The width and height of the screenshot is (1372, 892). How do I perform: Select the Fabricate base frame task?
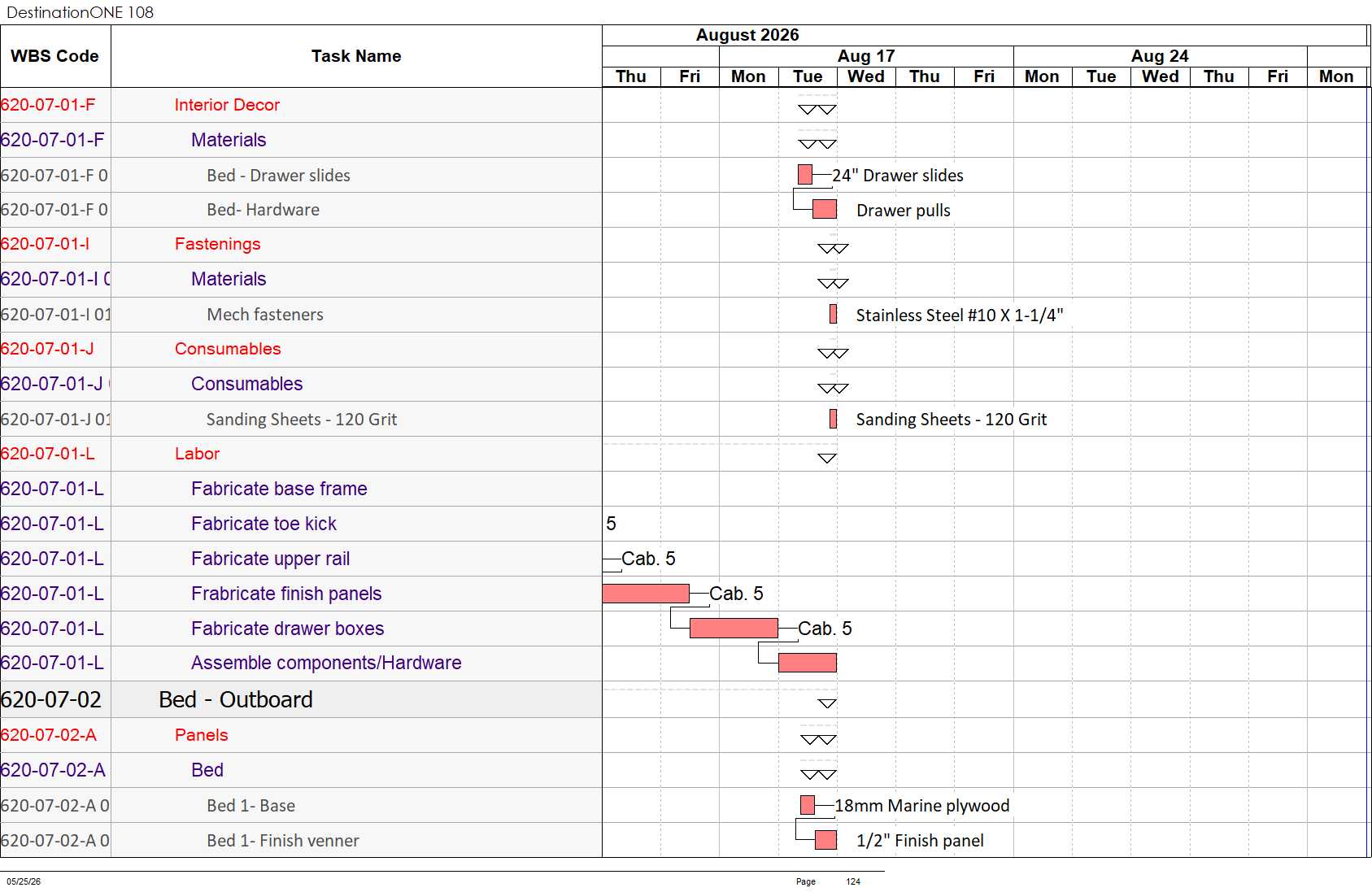coord(279,489)
